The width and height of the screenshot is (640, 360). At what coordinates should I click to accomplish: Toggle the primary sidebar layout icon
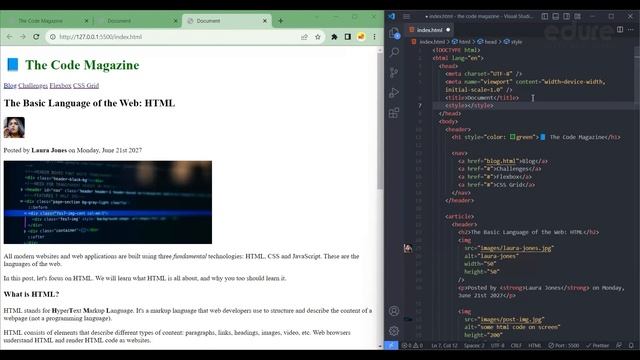pyautogui.click(x=544, y=16)
